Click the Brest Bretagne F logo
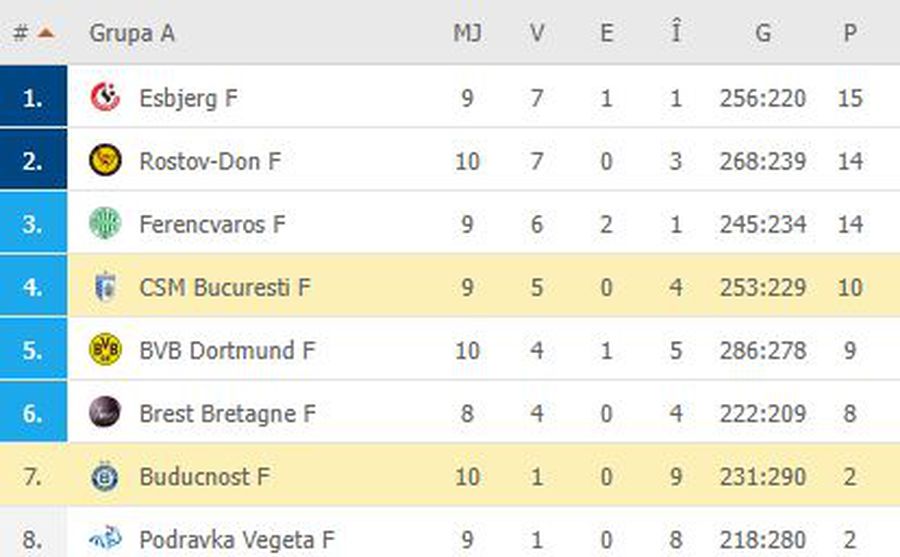This screenshot has width=900, height=557. click(106, 413)
